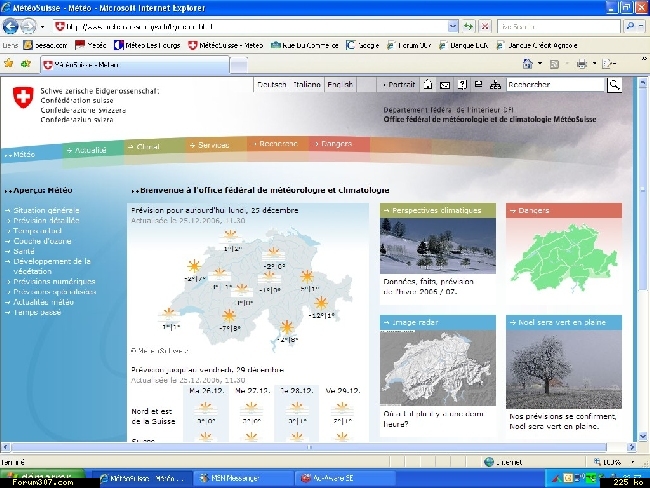
Task: Open the Rue du Commerce bookmark
Action: coord(305,45)
